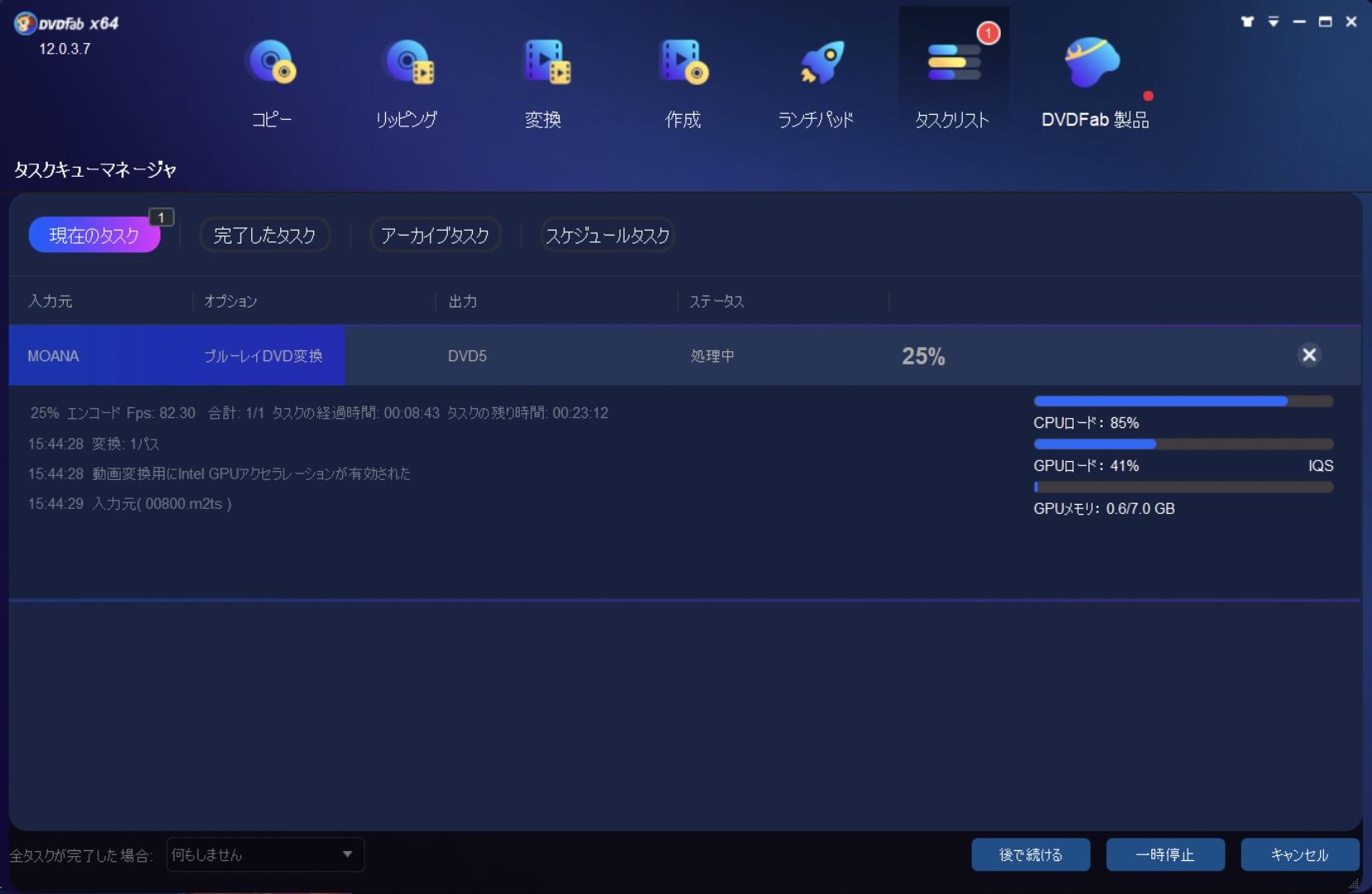The width and height of the screenshot is (1372, 894).
Task: Click 入力元 column header
Action: (50, 302)
